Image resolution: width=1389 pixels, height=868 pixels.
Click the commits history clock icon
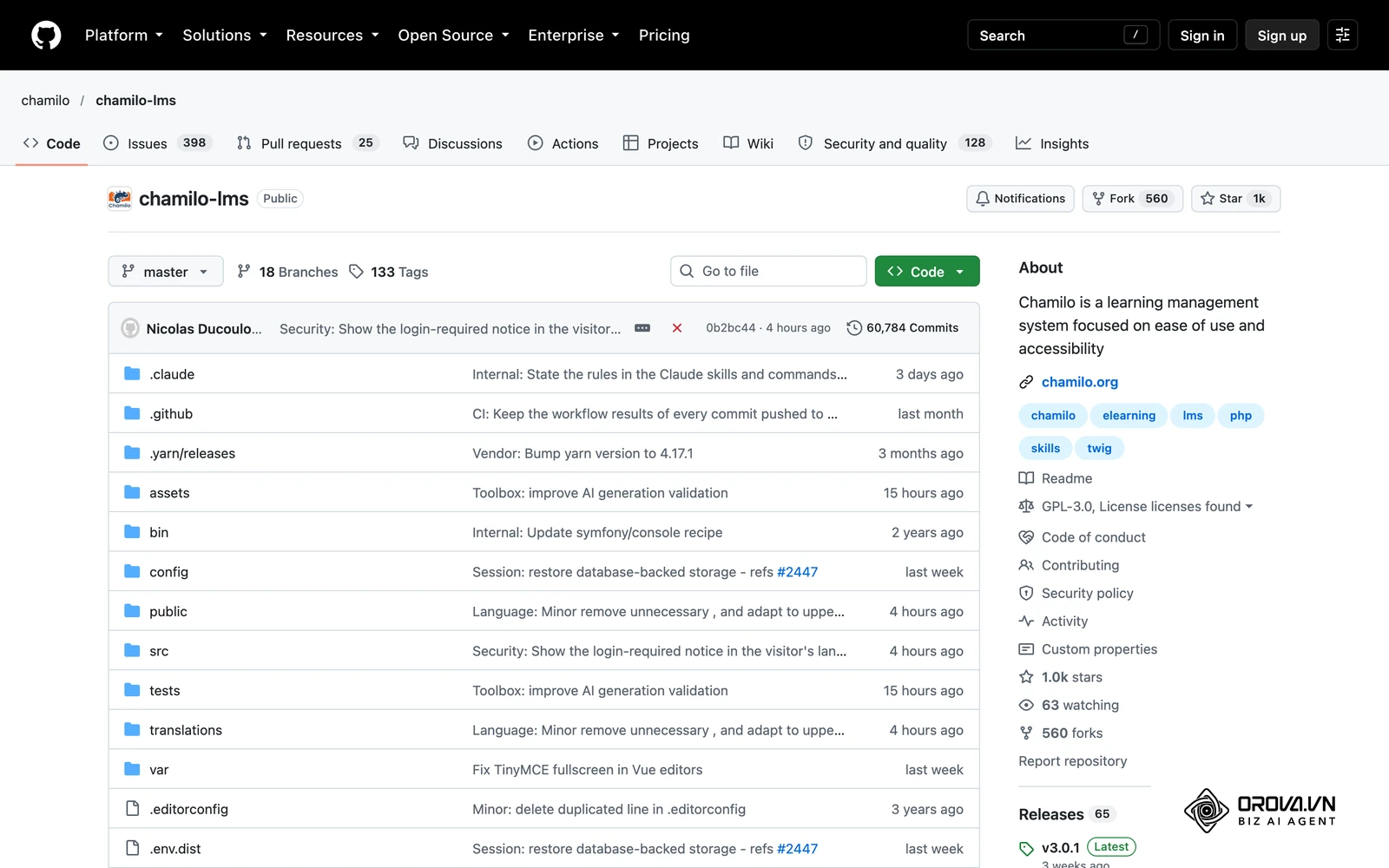854,328
